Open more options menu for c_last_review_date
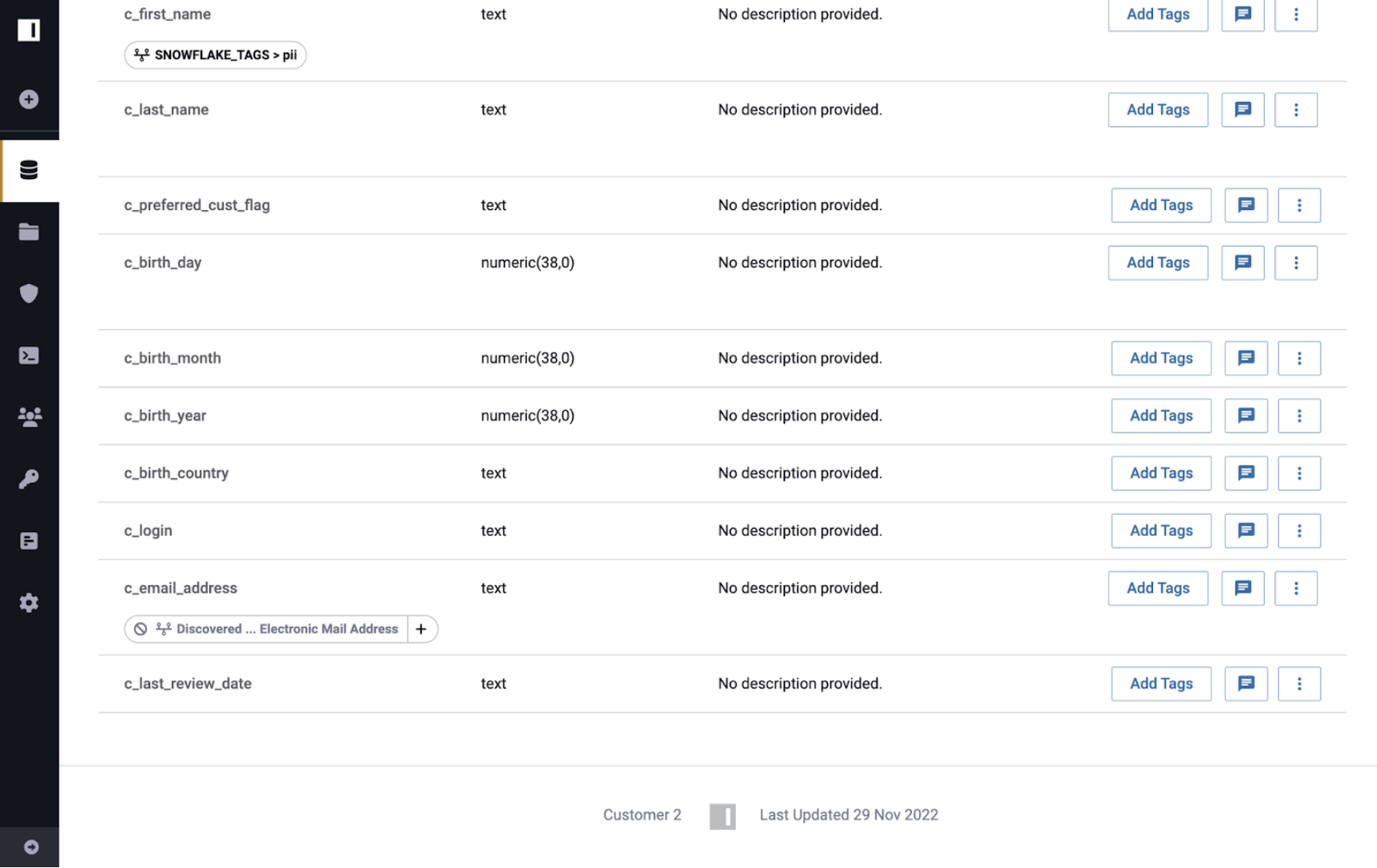The height and width of the screenshot is (868, 1377). click(1298, 684)
